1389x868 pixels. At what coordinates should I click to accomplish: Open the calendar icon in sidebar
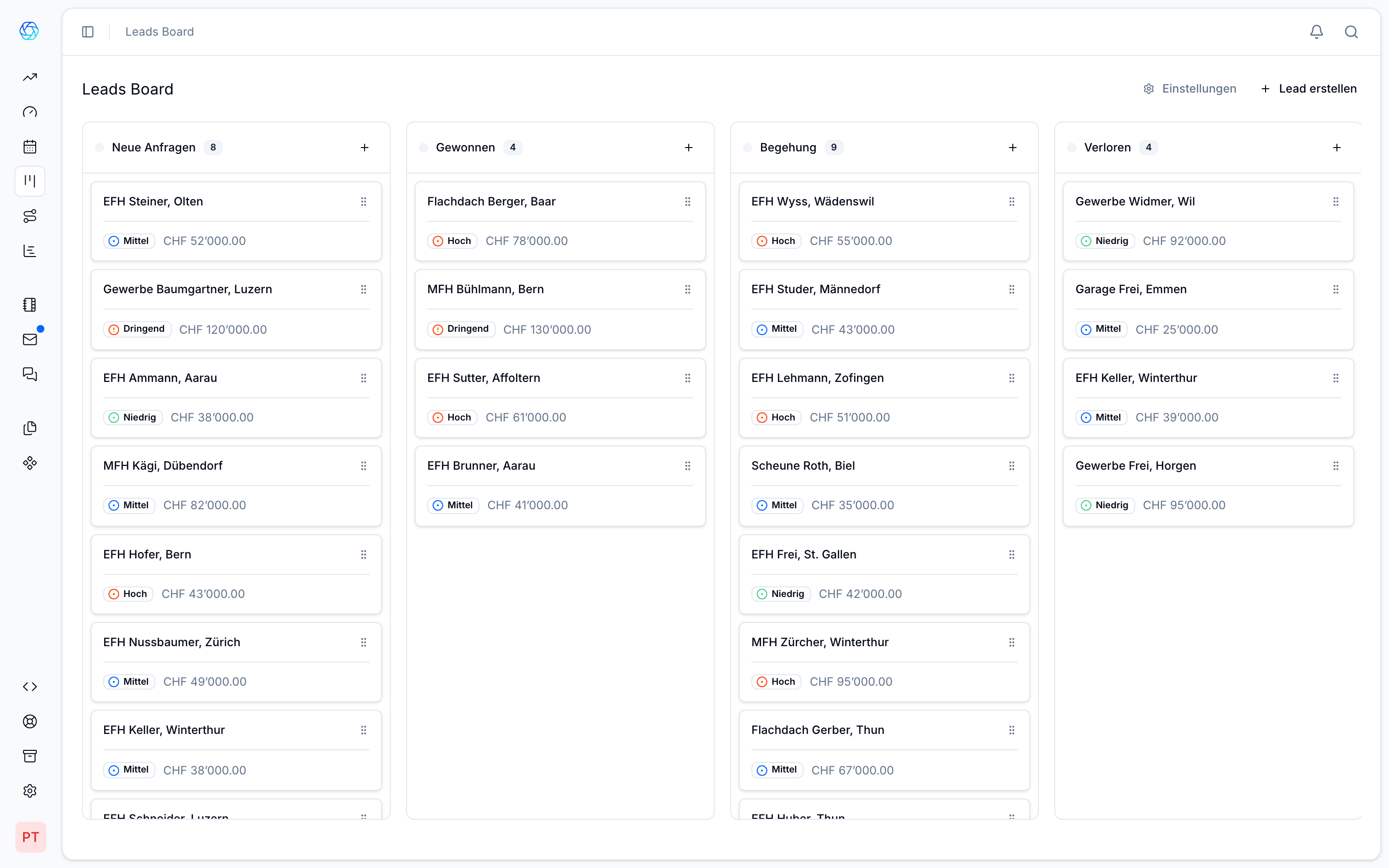(x=30, y=147)
